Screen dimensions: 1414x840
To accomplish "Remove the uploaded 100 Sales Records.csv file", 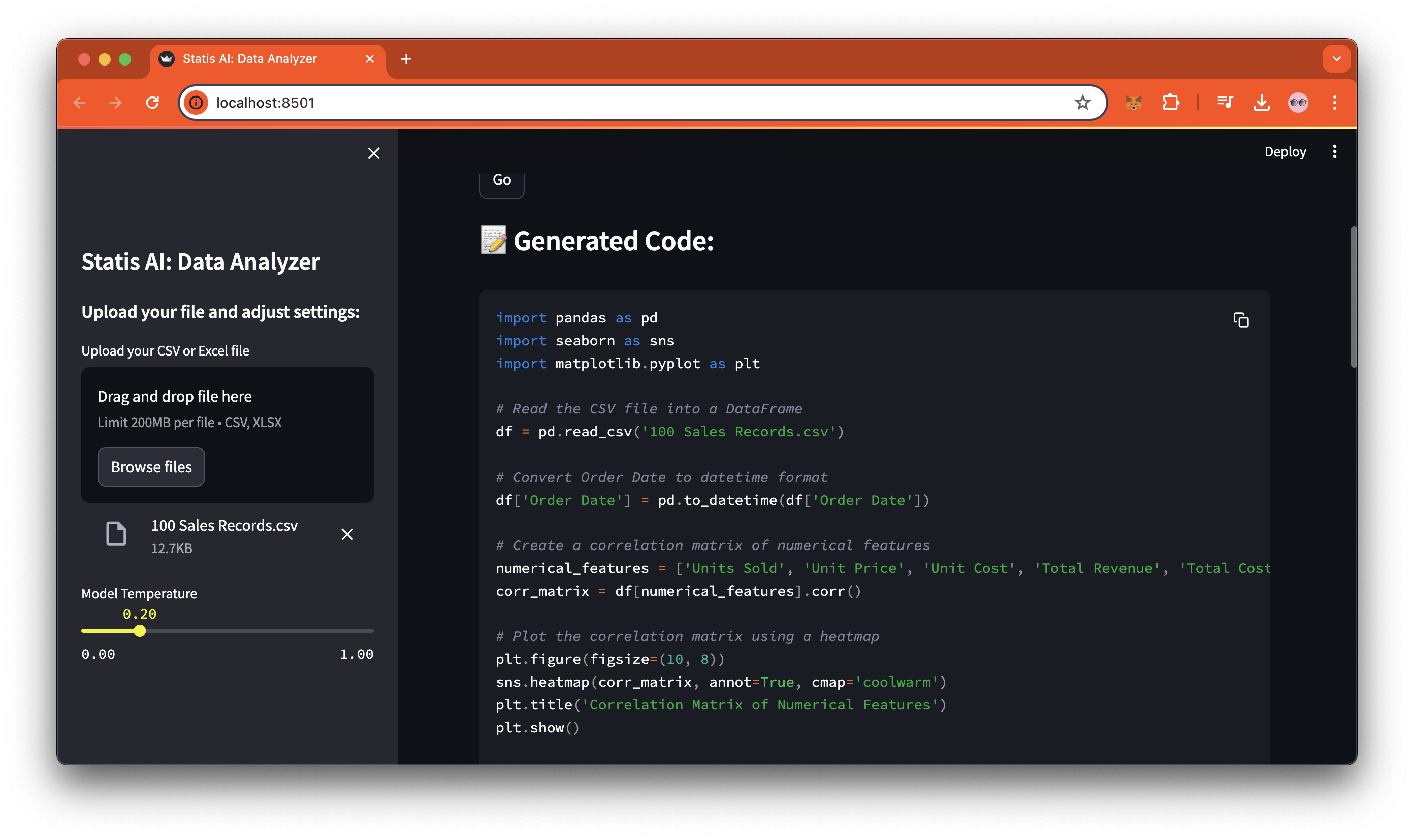I will tap(347, 534).
